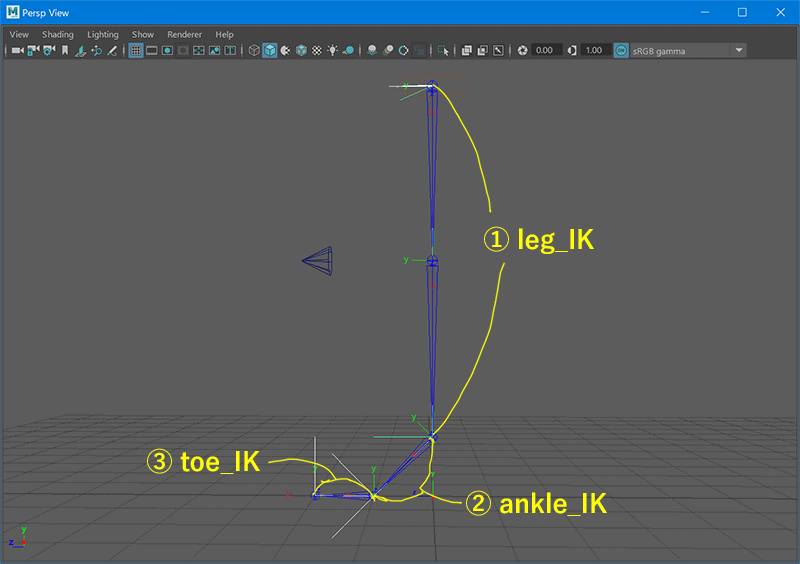
Task: Click the Image Plane icon
Action: pyautogui.click(x=80, y=51)
